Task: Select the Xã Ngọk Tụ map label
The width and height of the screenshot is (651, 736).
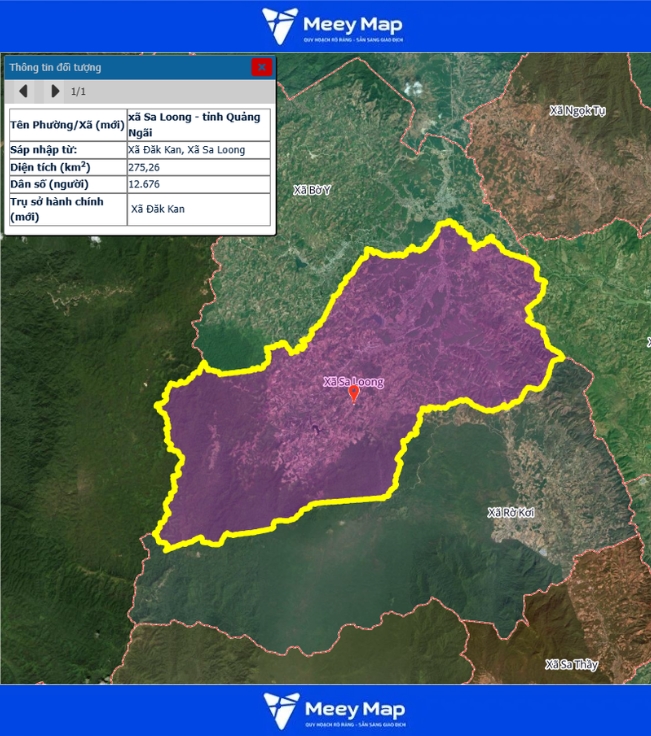Action: 577,110
